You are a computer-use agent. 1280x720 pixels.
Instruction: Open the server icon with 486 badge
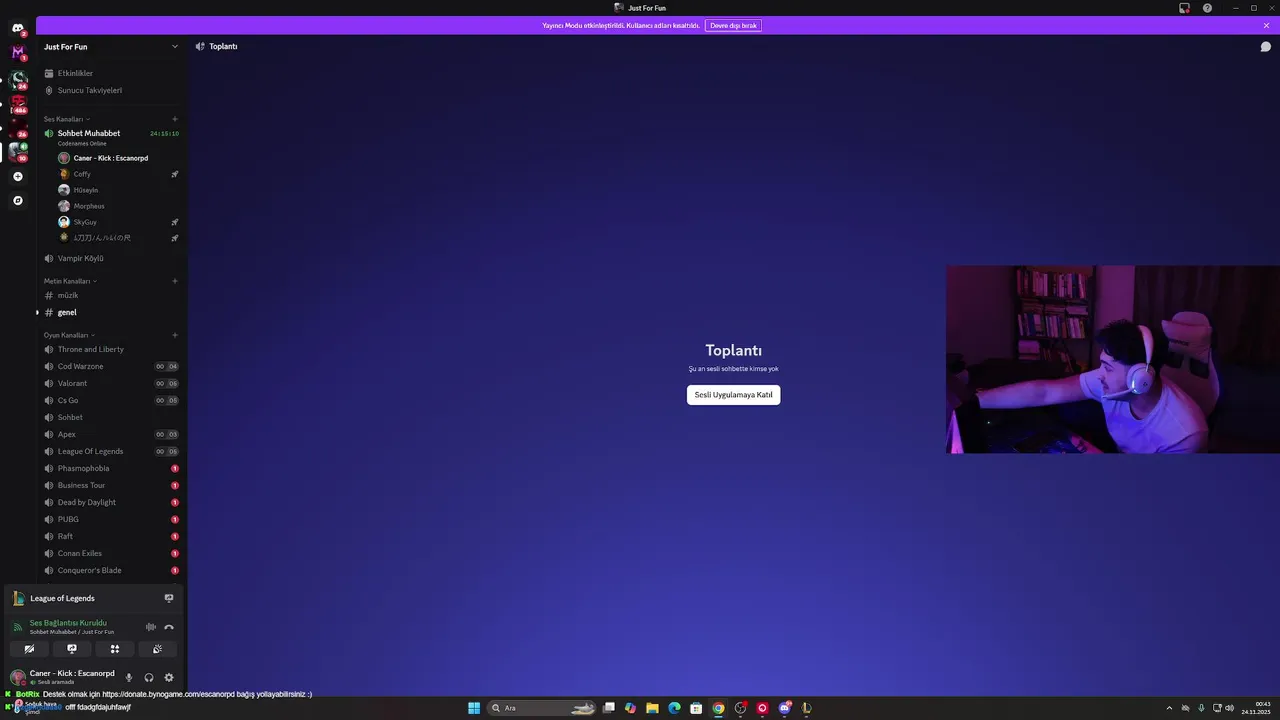coord(17,103)
